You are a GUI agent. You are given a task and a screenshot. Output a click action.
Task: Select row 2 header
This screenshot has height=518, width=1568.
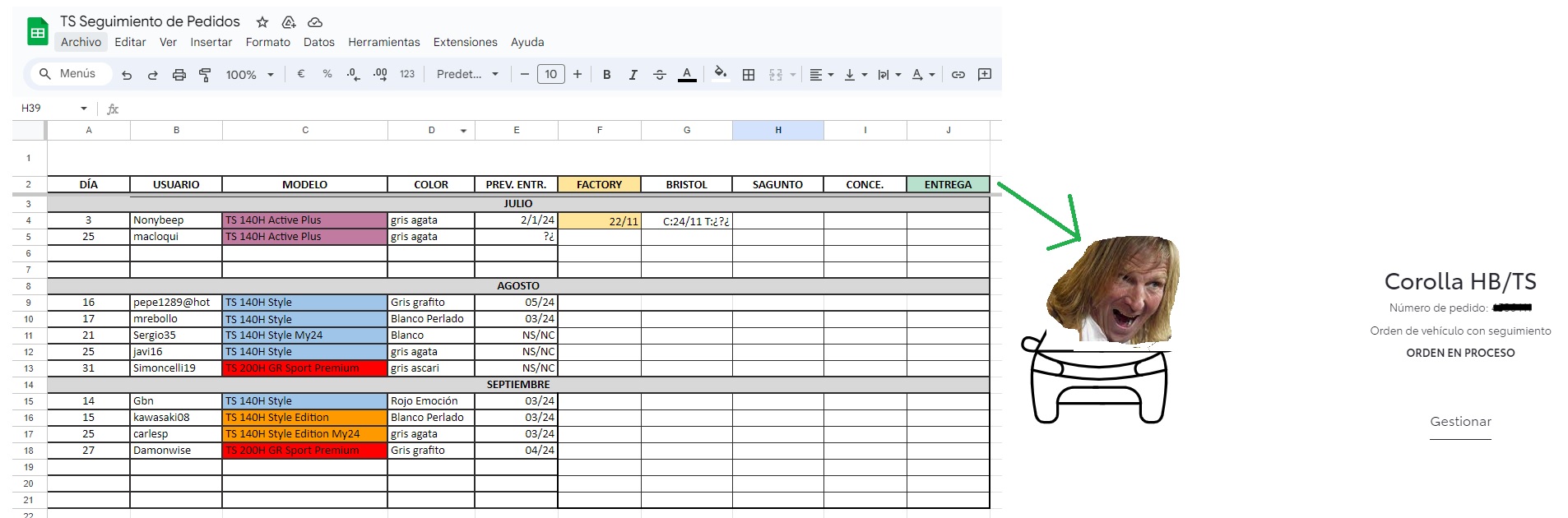click(x=29, y=184)
